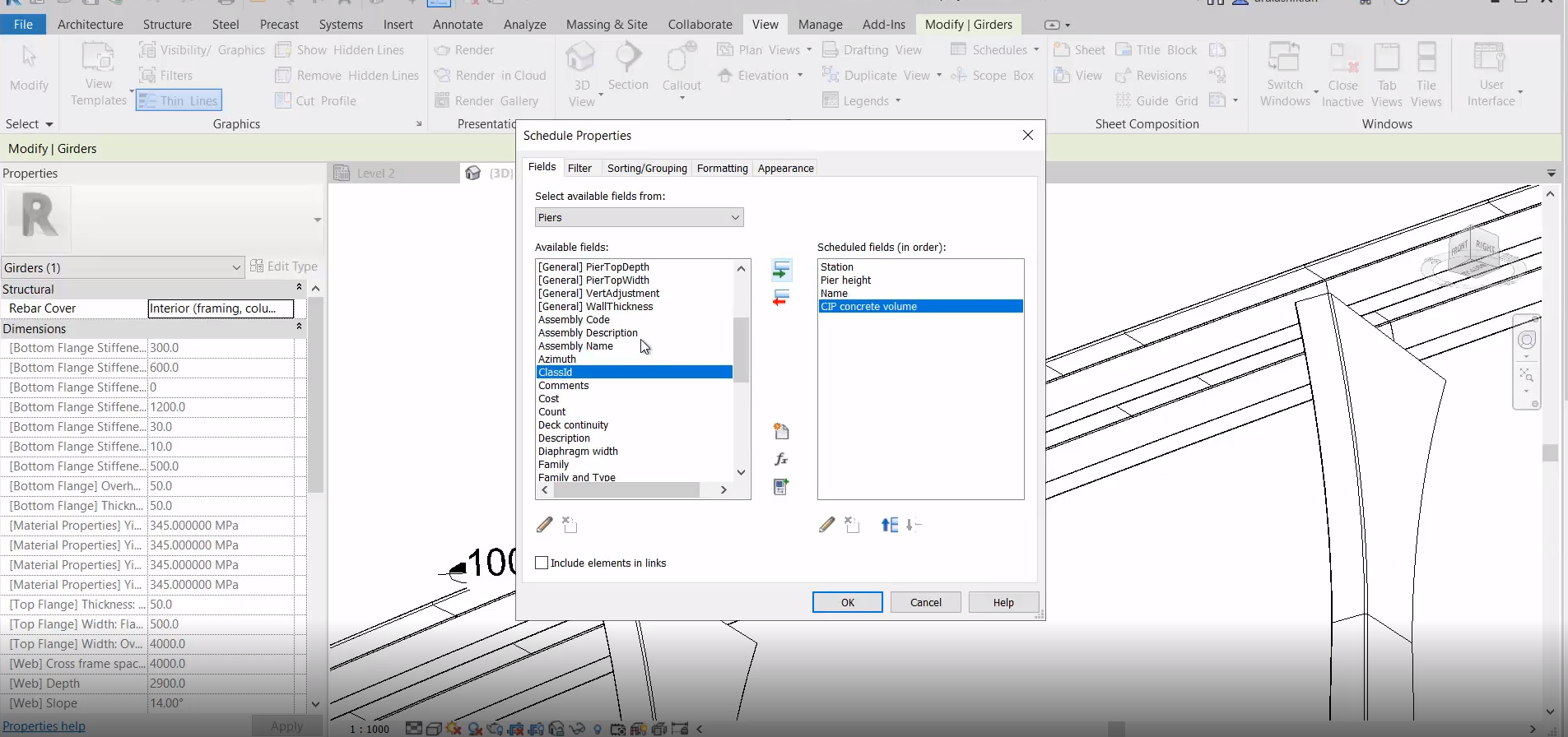
Task: Click Cancel in Schedule Properties
Action: 926,602
